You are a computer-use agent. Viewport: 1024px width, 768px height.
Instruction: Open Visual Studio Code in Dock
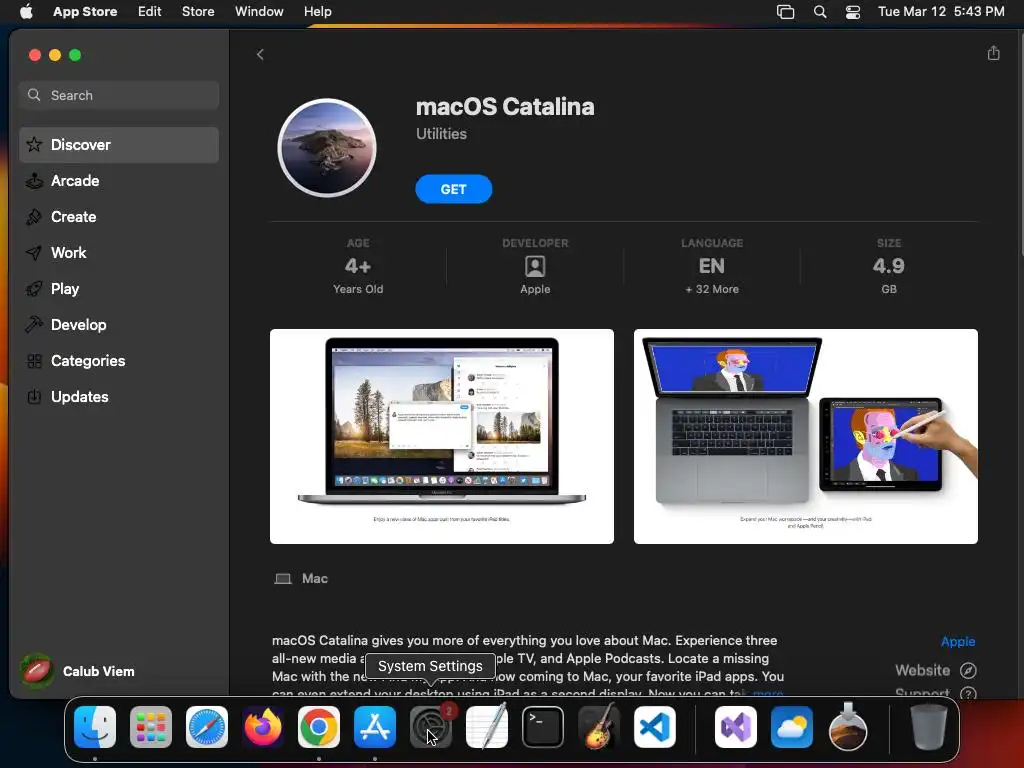pyautogui.click(x=654, y=727)
